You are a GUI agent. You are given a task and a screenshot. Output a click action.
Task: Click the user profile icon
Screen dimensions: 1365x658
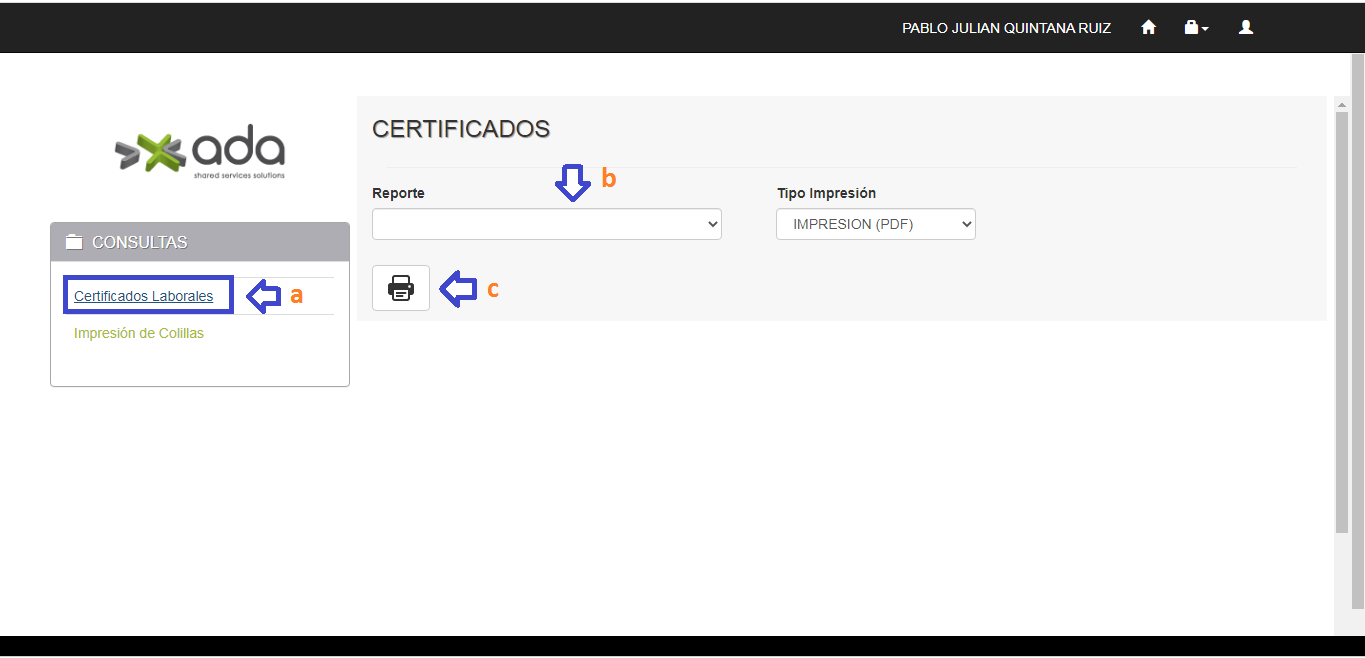point(1245,28)
